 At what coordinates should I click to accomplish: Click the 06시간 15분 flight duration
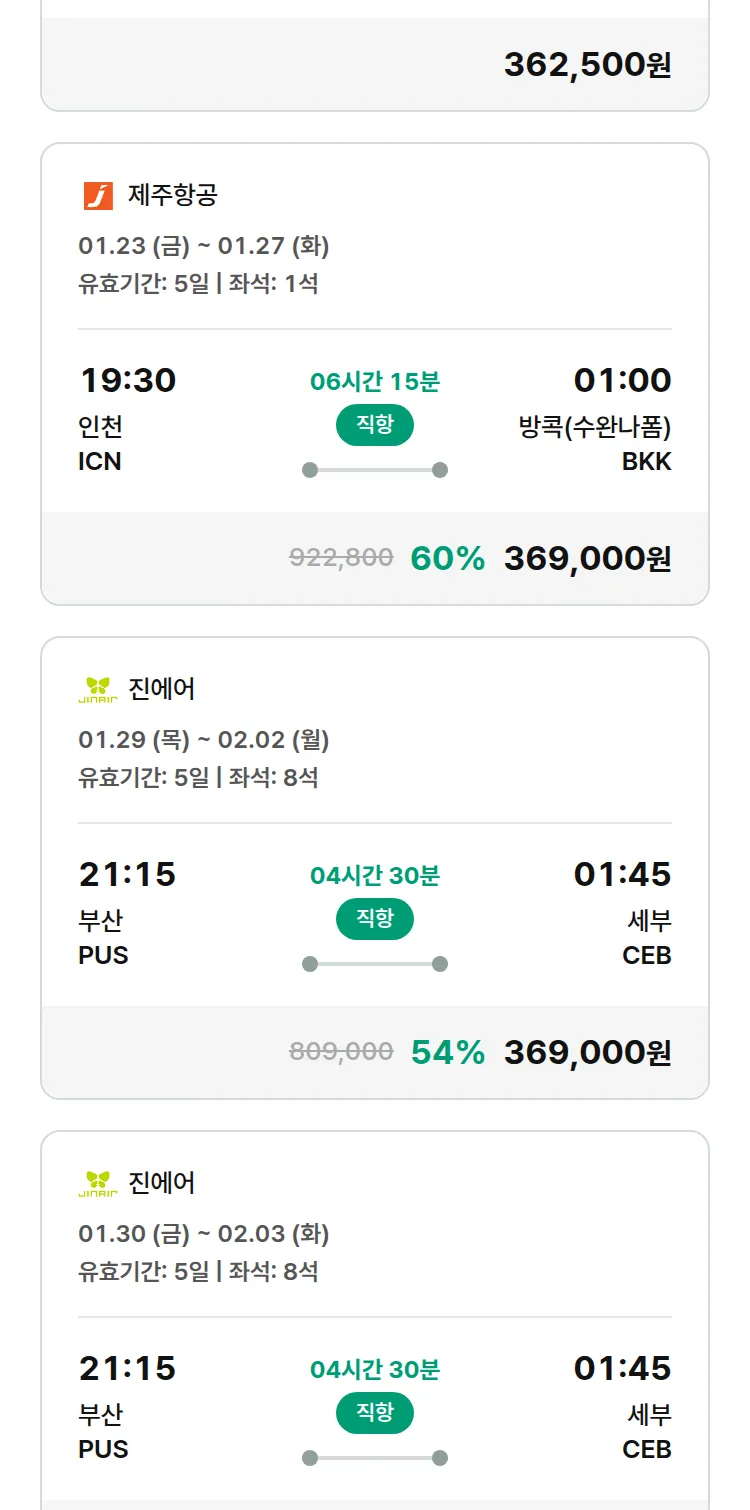(x=375, y=381)
